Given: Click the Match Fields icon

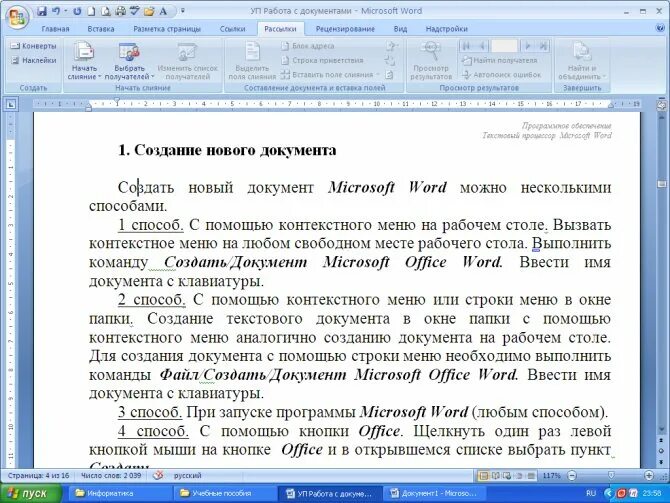Looking at the screenshot, I should tap(389, 60).
